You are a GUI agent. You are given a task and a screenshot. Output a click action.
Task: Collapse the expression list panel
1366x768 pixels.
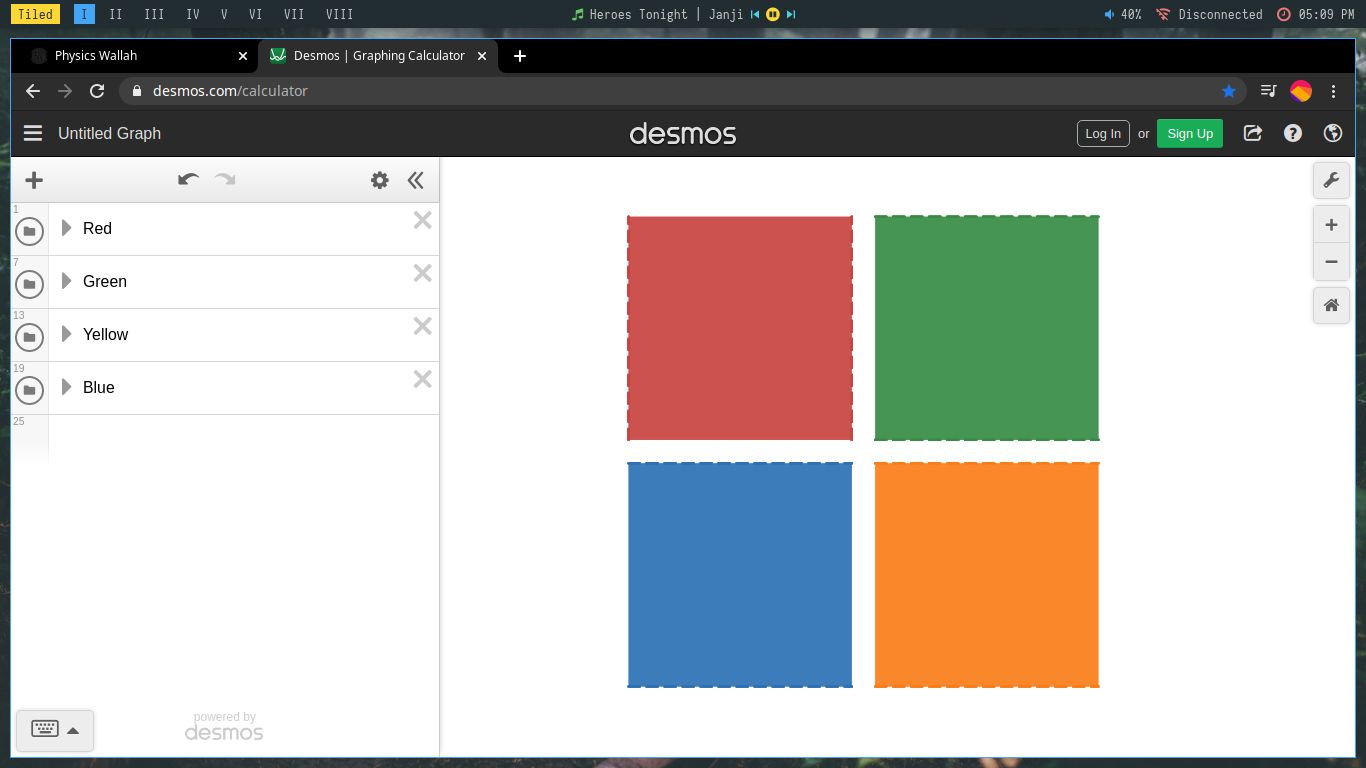coord(415,180)
